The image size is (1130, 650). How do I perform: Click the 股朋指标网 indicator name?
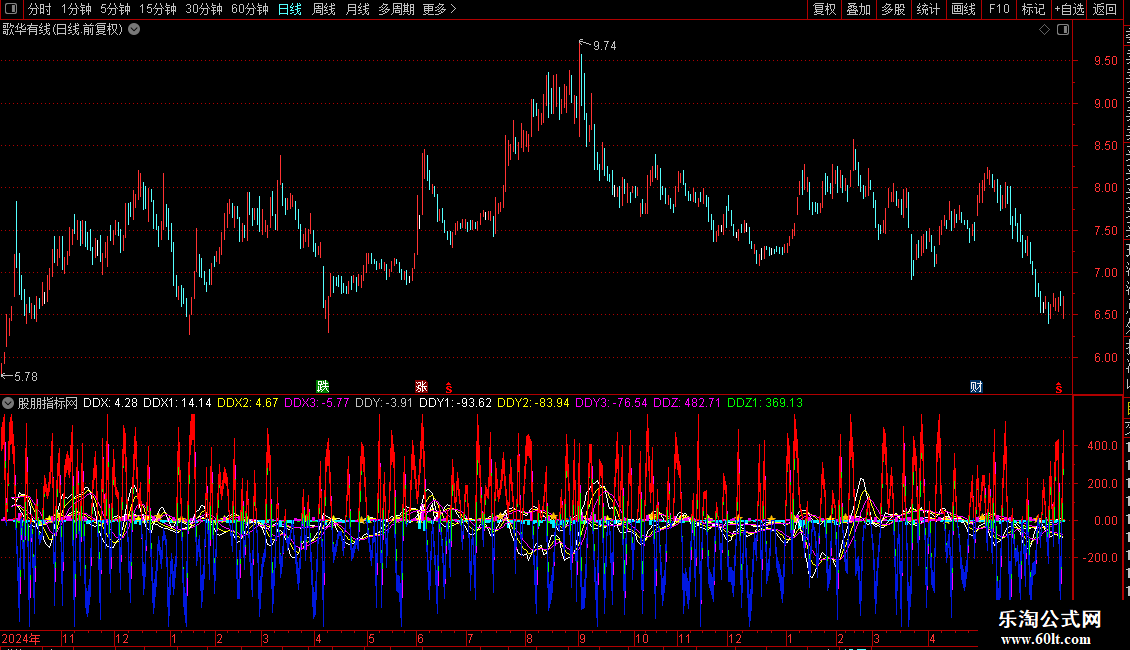[x=48, y=403]
